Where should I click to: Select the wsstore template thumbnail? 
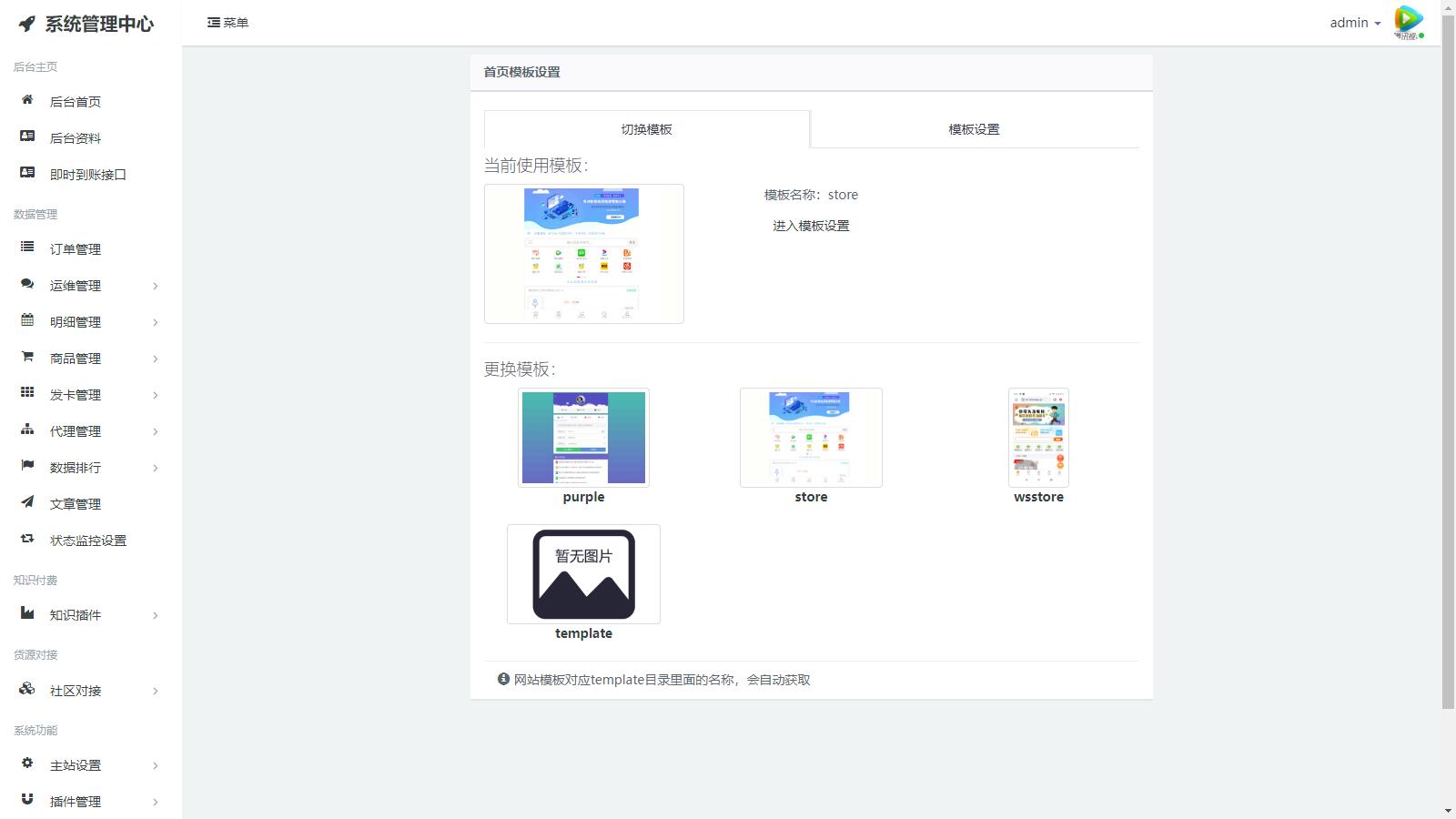coord(1038,438)
